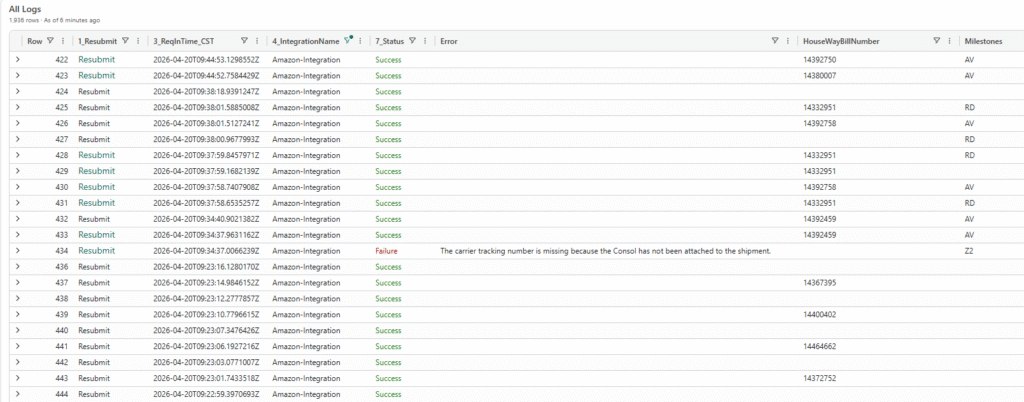Open the 7_Status column options menu
The image size is (1024, 402).
tap(425, 41)
